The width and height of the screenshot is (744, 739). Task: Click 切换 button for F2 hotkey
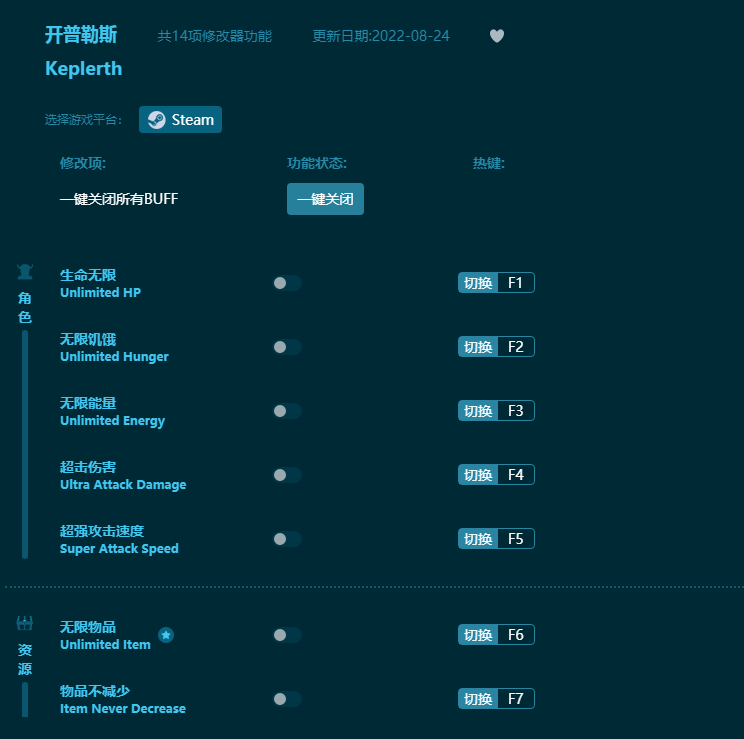pos(478,347)
